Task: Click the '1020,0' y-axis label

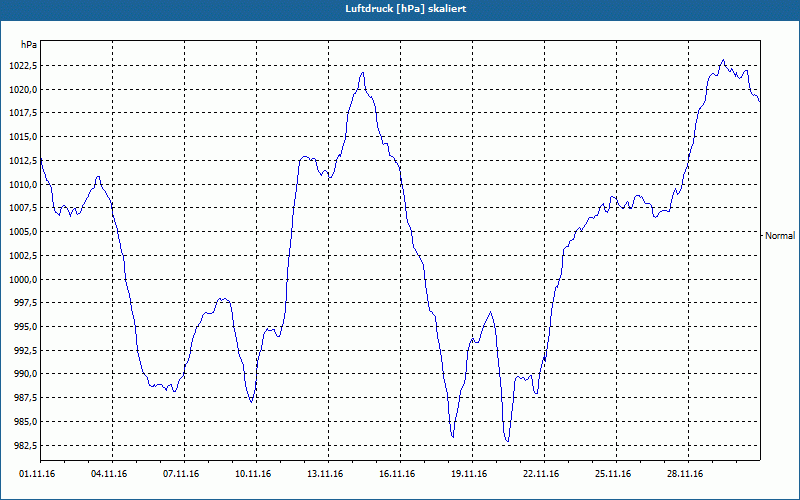Action: [x=23, y=89]
